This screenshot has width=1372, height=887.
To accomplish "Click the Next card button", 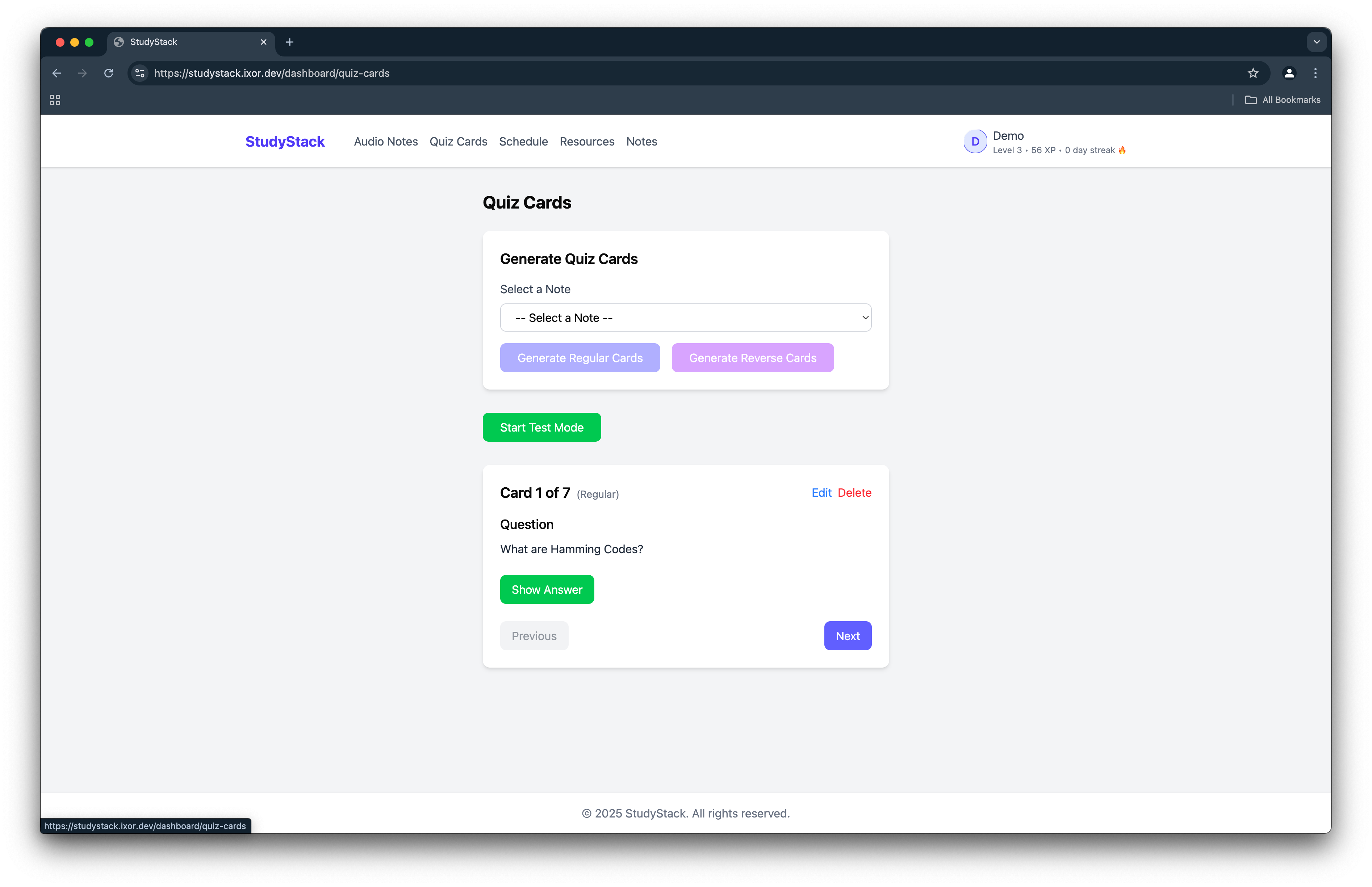I will [x=847, y=636].
